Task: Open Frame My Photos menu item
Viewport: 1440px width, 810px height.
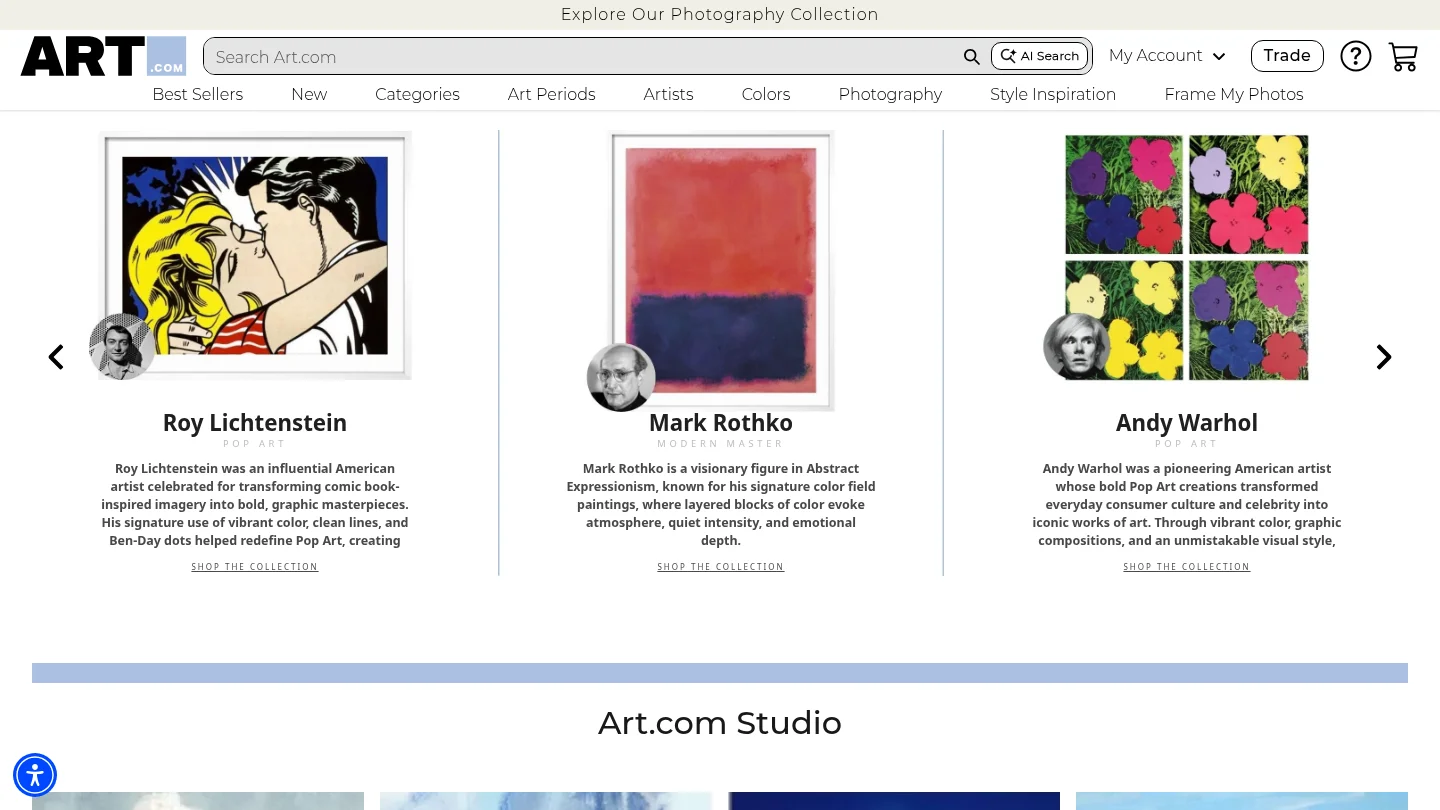Action: click(1234, 94)
